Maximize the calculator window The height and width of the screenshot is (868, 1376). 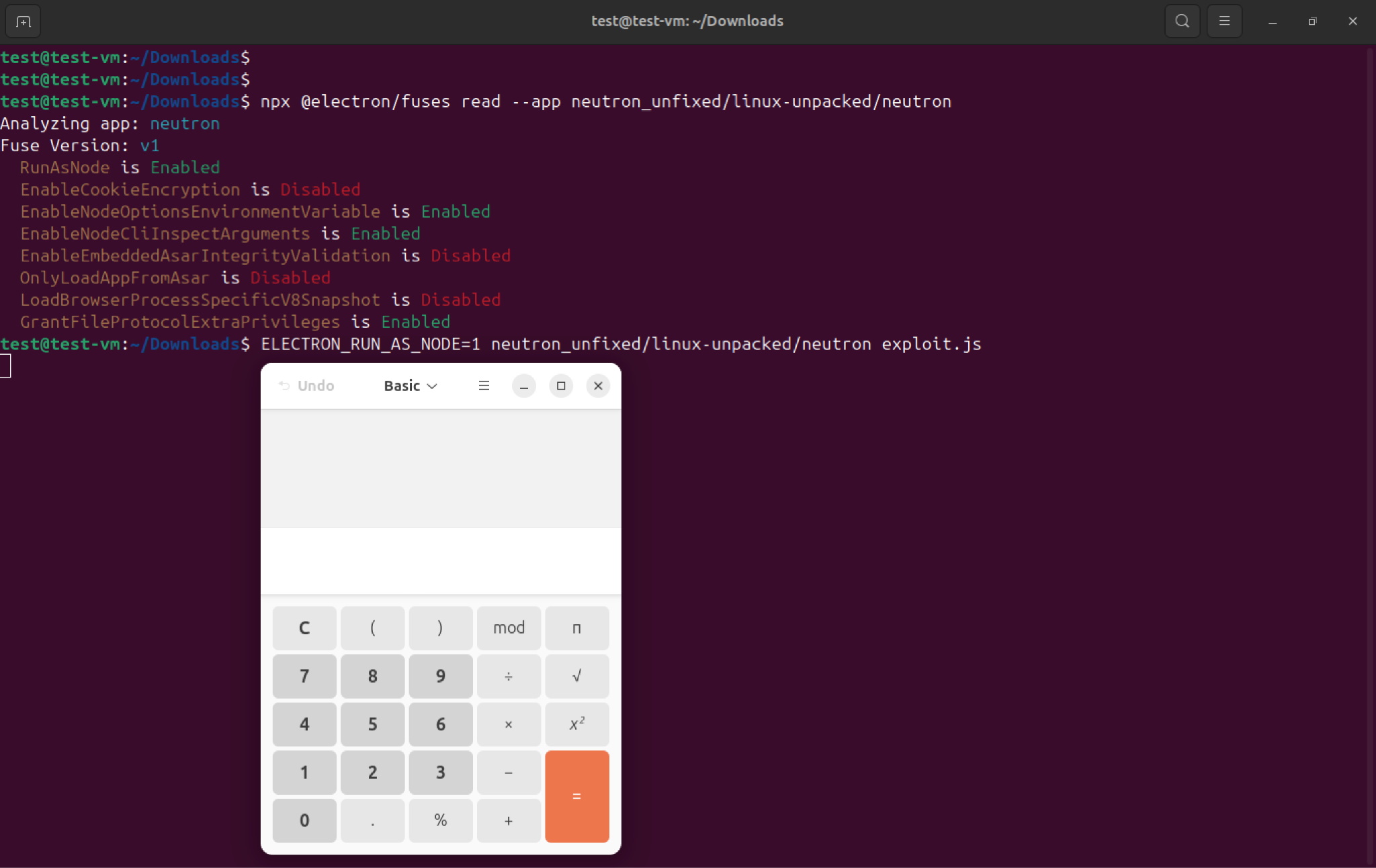click(561, 386)
